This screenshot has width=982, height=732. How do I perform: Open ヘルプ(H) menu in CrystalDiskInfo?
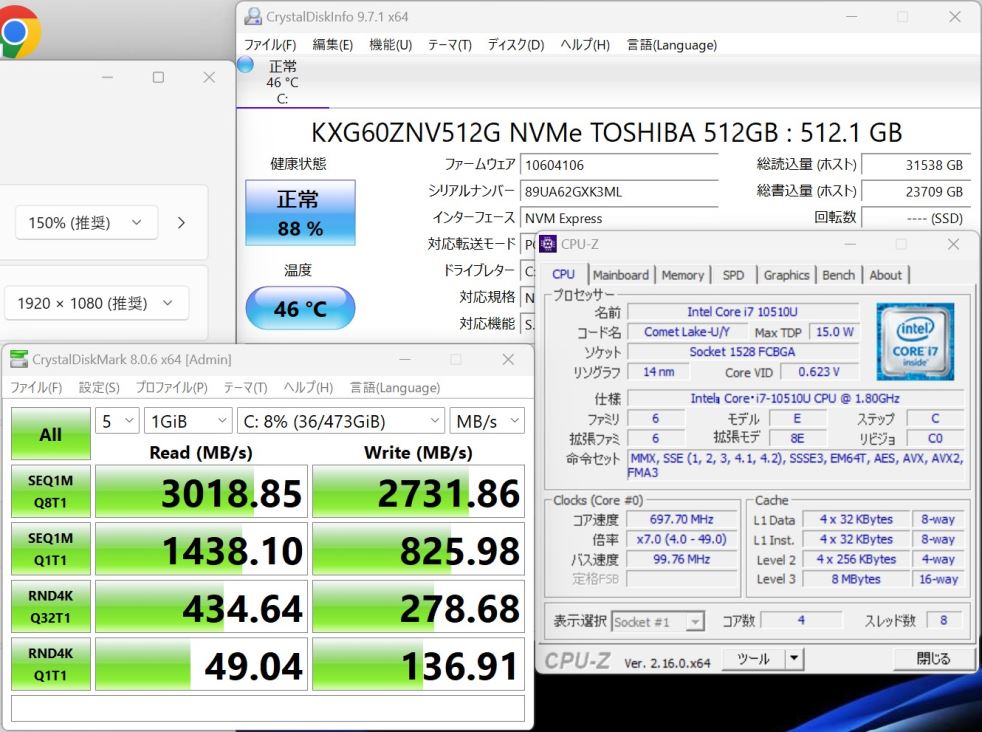[584, 45]
